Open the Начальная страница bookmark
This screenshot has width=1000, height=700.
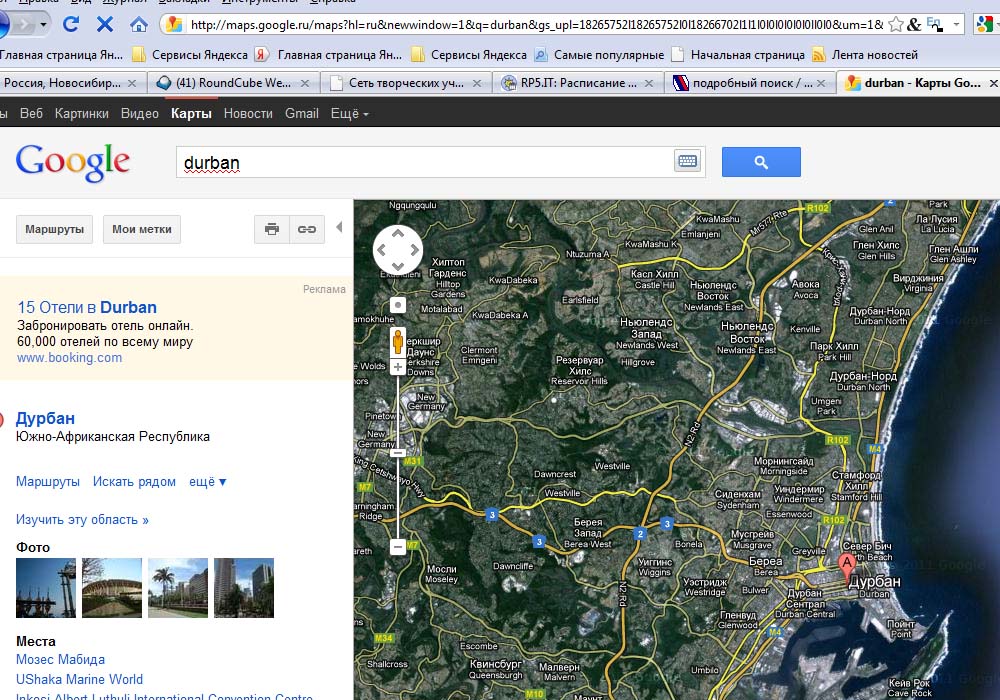point(738,55)
